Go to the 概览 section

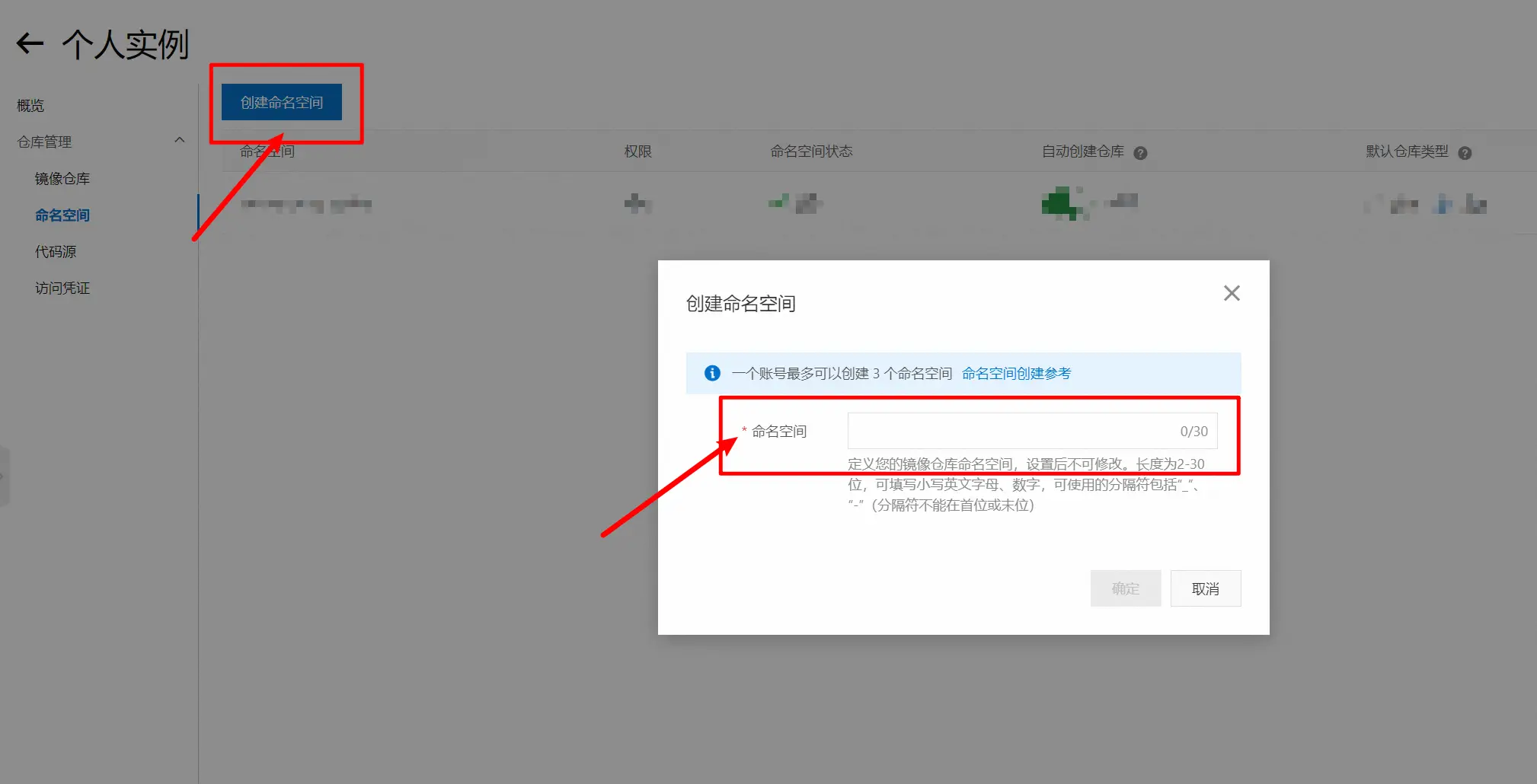point(30,104)
